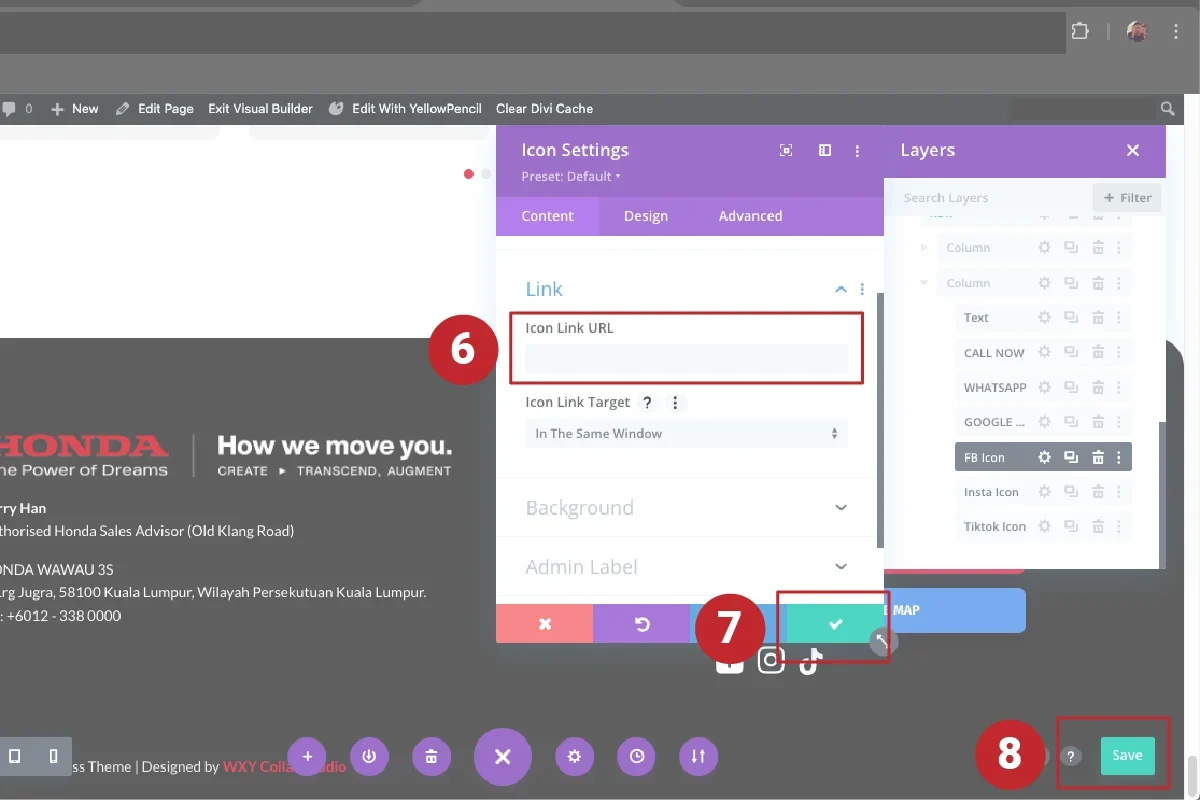This screenshot has height=800, width=1200.
Task: Expand the Background section
Action: coord(686,508)
